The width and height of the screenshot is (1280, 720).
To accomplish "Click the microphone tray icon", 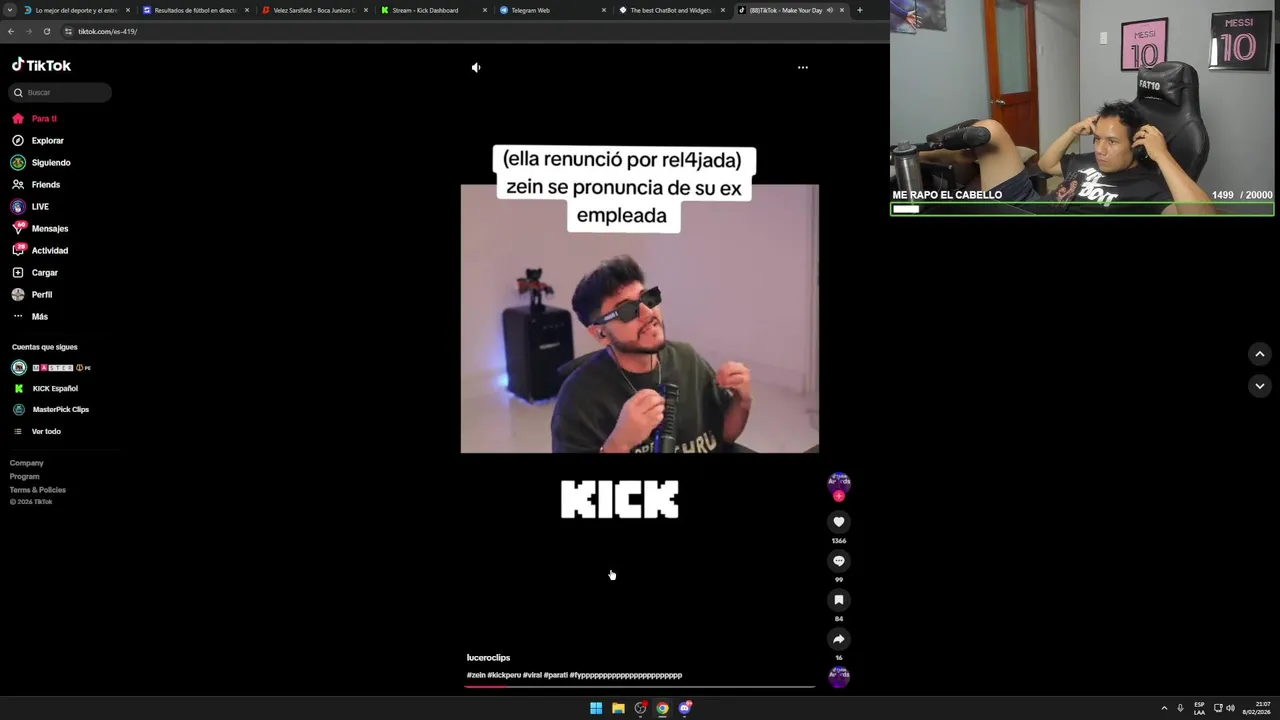I will coord(1180,708).
